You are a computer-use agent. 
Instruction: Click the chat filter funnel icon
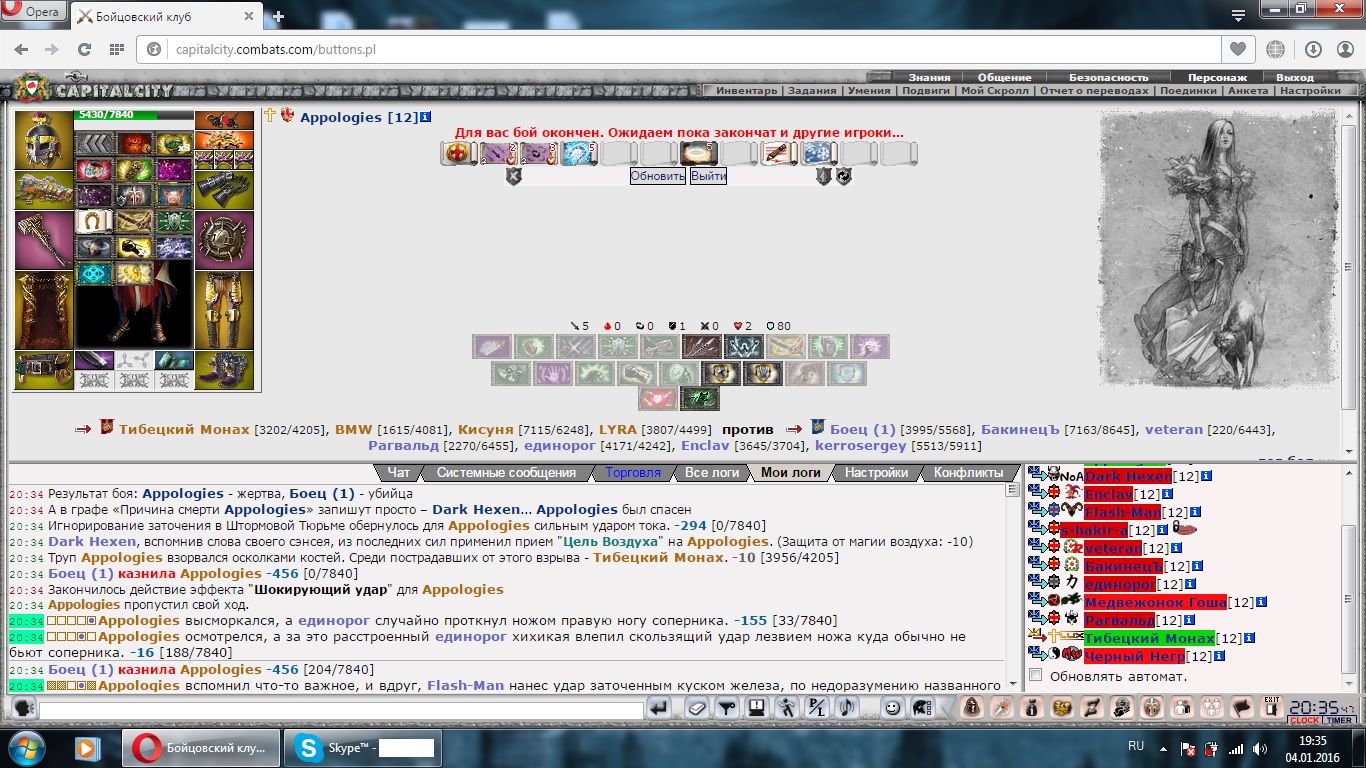click(x=728, y=708)
